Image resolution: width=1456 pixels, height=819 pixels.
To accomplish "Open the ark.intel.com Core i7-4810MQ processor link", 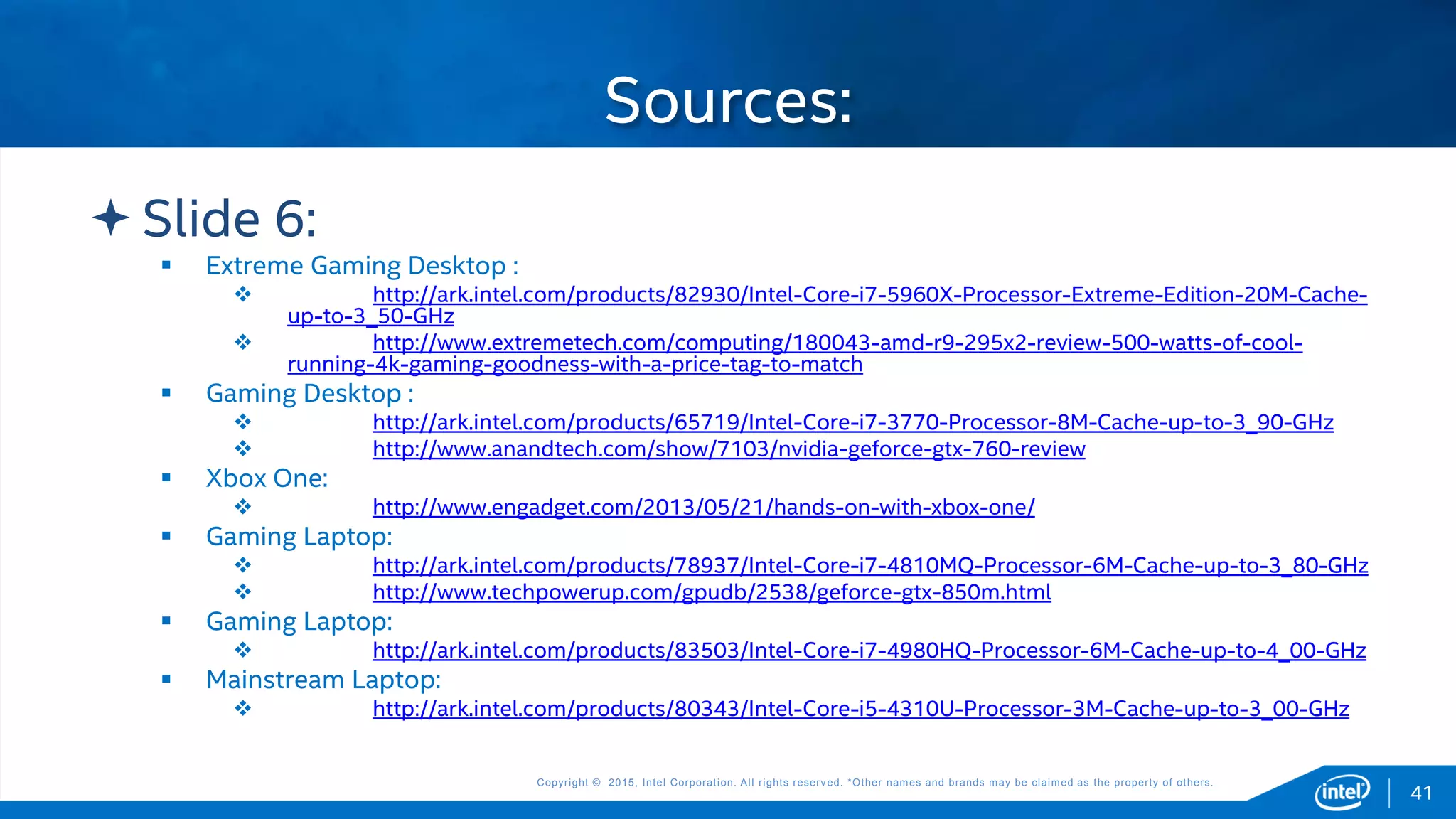I will pos(870,566).
